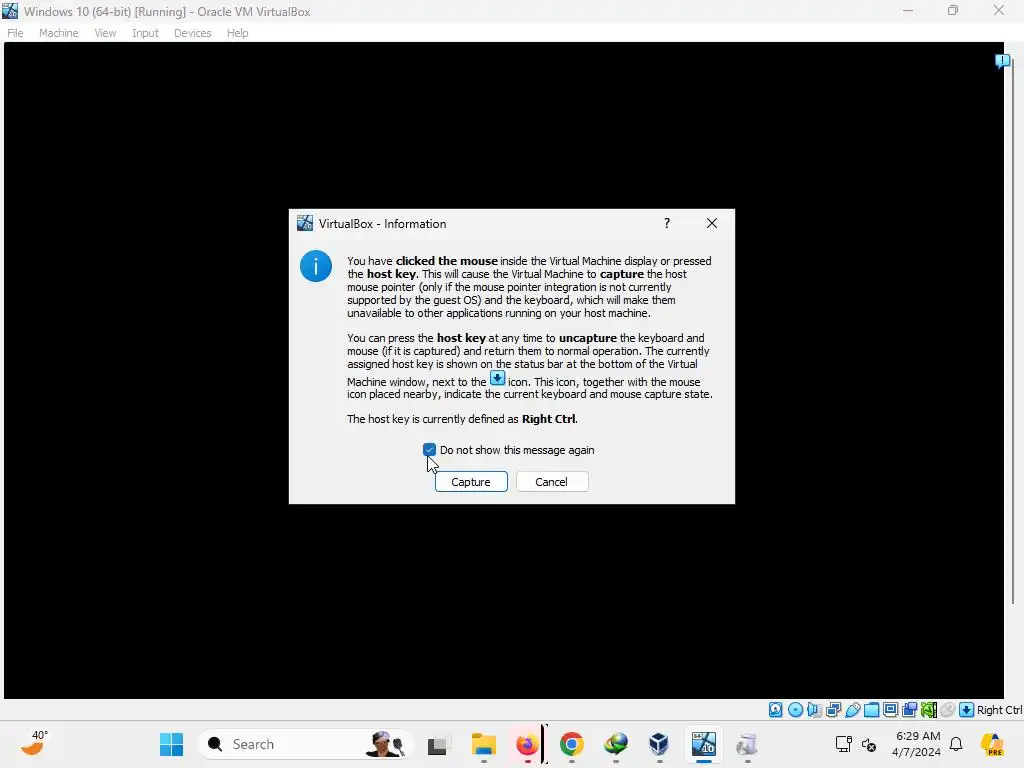Image resolution: width=1024 pixels, height=768 pixels.
Task: Open VirtualBox Manager taskbar icon
Action: (x=659, y=744)
